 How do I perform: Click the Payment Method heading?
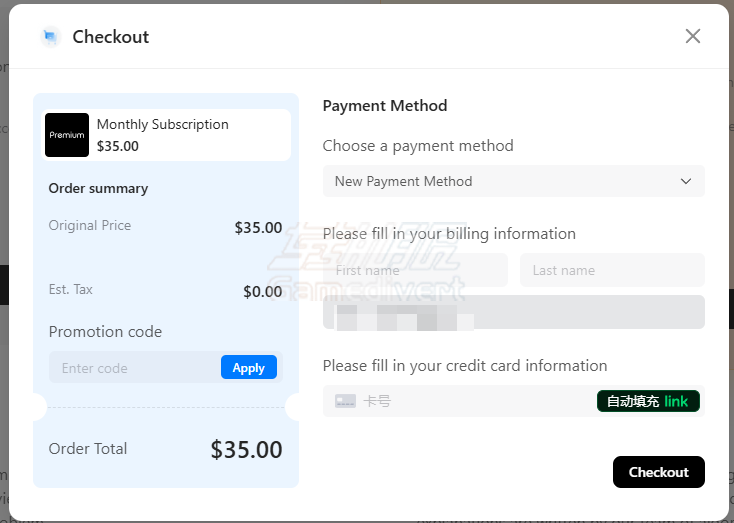coord(385,106)
